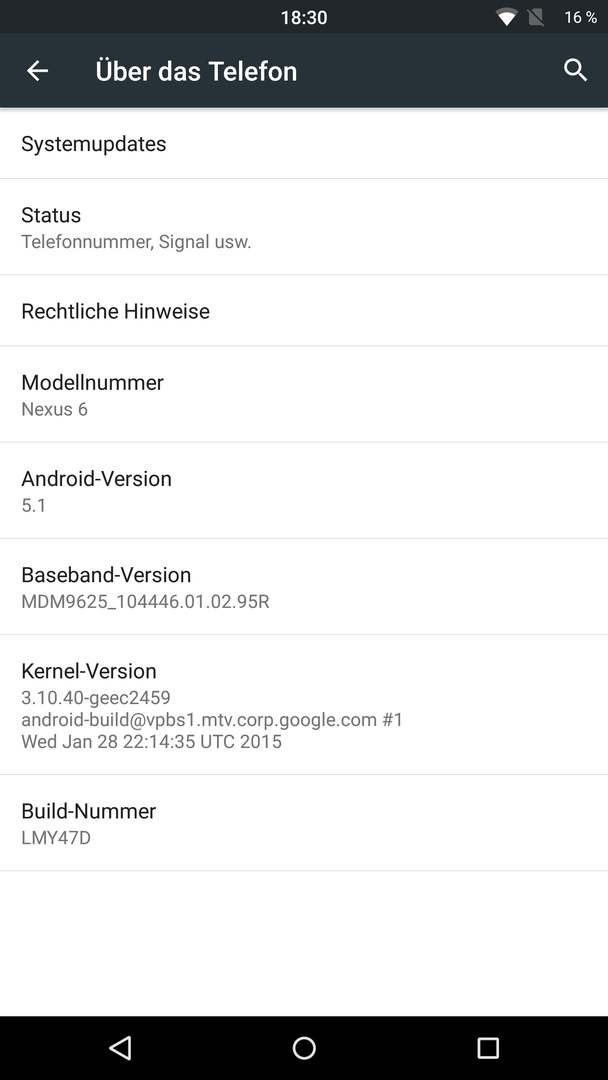Tap the no-SIM status icon
The image size is (608, 1080).
coord(536,17)
